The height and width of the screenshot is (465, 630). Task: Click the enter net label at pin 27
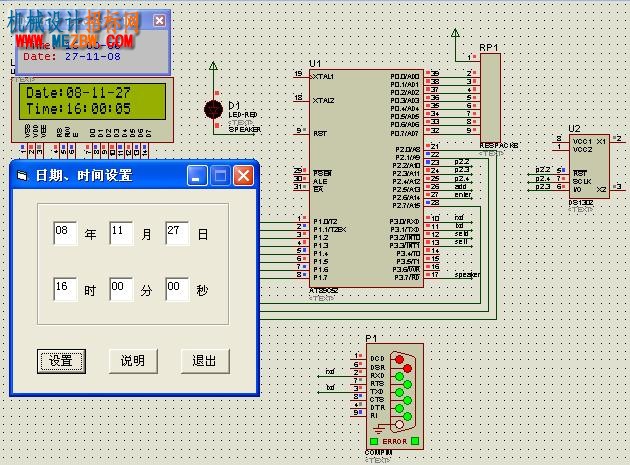[x=463, y=195]
